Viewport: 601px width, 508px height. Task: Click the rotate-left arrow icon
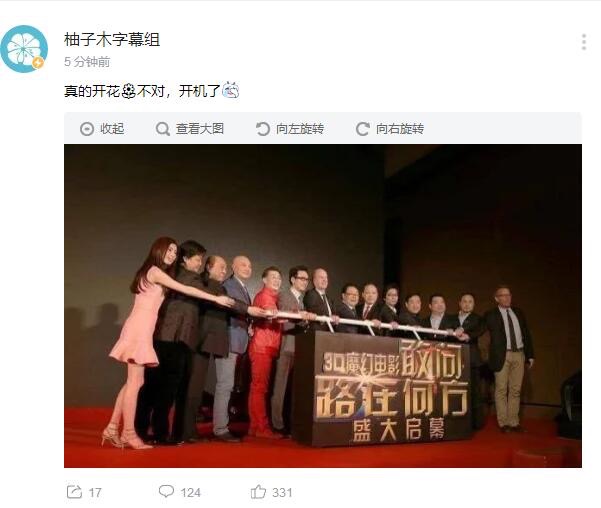pyautogui.click(x=263, y=129)
